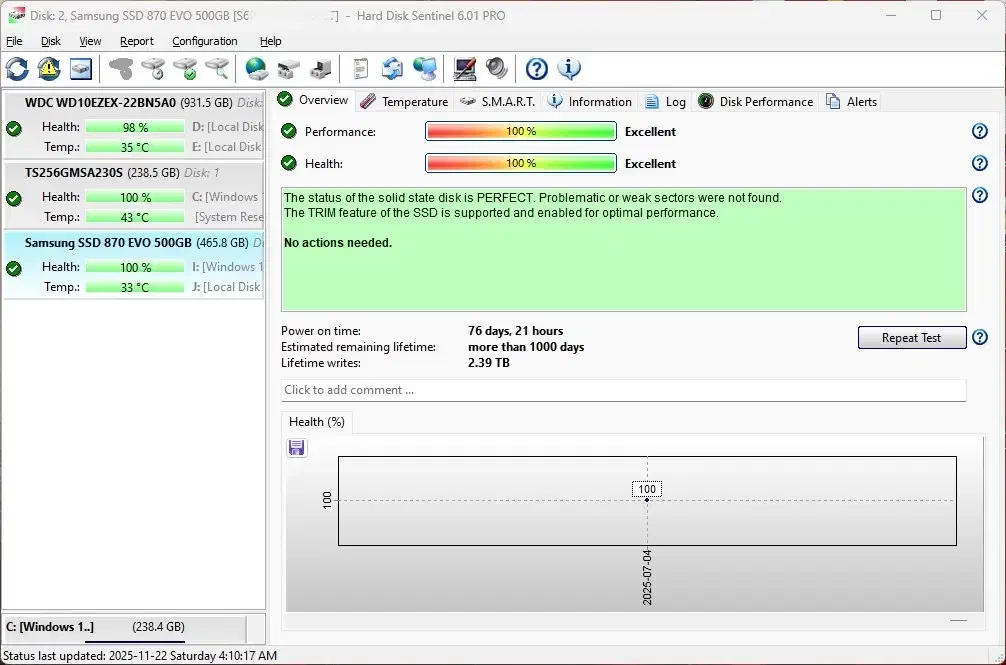The image size is (1006, 665).
Task: Open the Report menu
Action: [137, 41]
